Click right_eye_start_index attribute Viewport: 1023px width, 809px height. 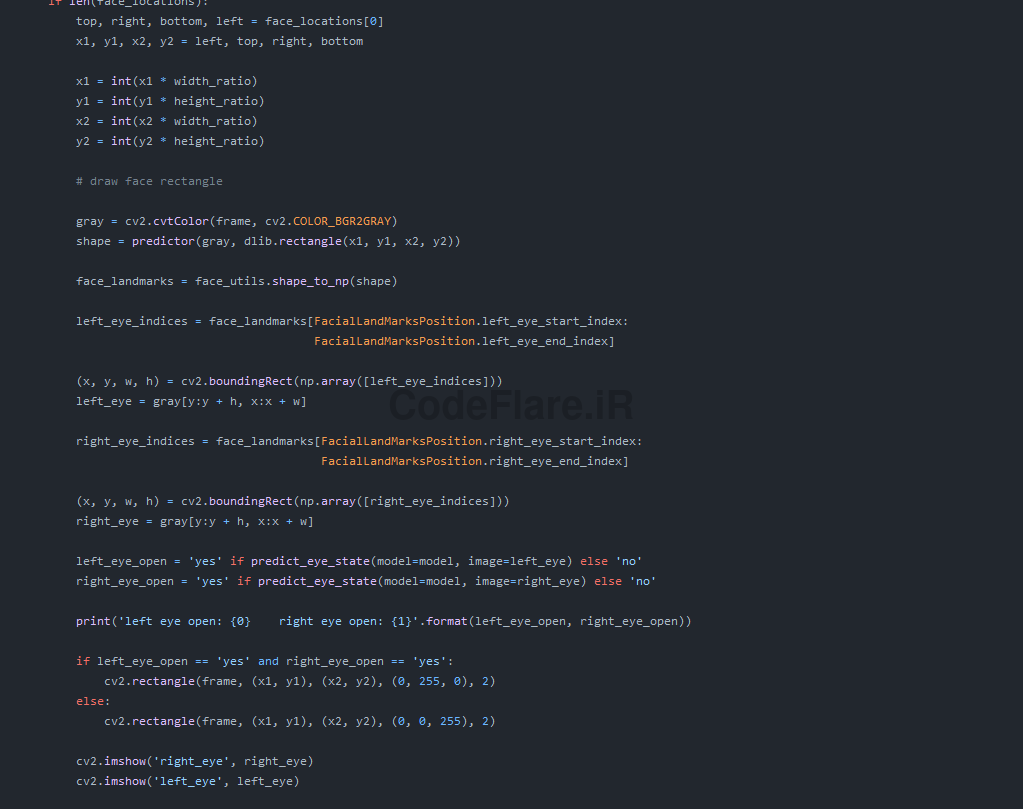coord(565,441)
